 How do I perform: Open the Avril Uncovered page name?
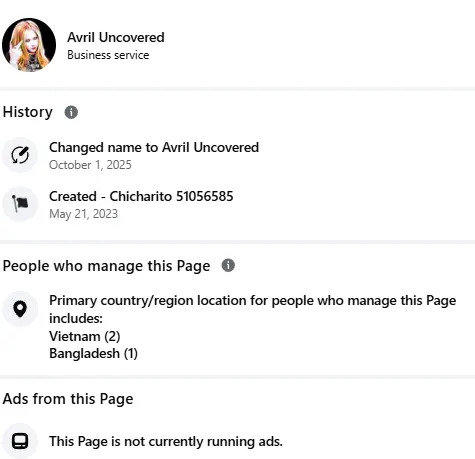tap(116, 37)
